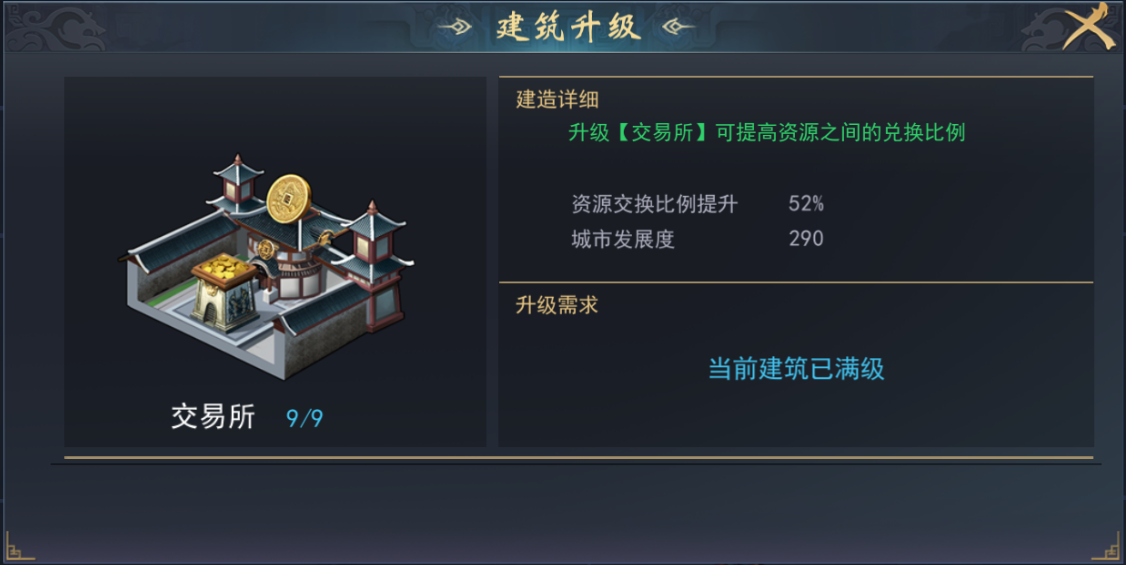Click the 建造详细 section heading

(x=557, y=100)
